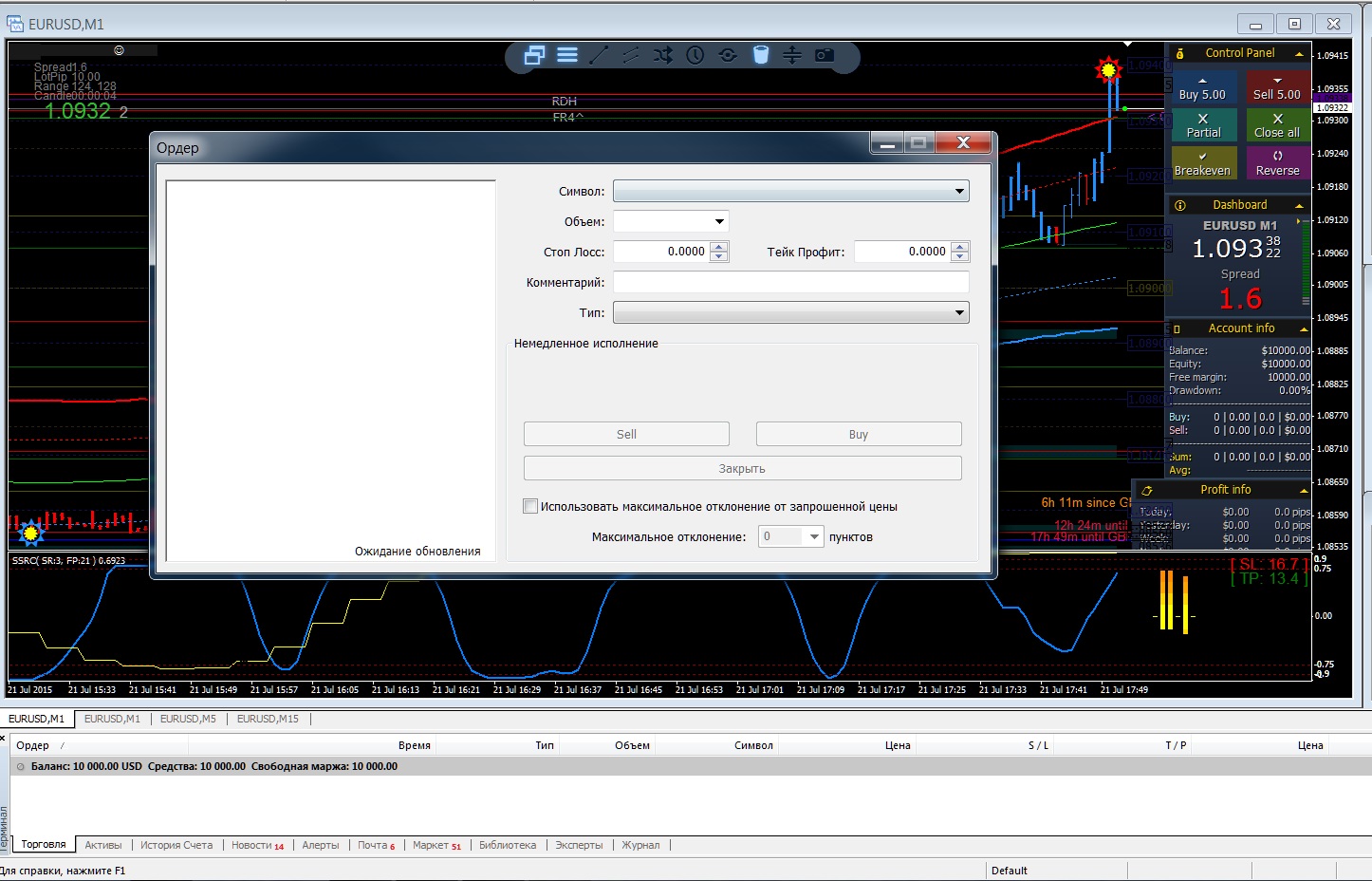Select the parallel channel lines tool

click(x=631, y=55)
